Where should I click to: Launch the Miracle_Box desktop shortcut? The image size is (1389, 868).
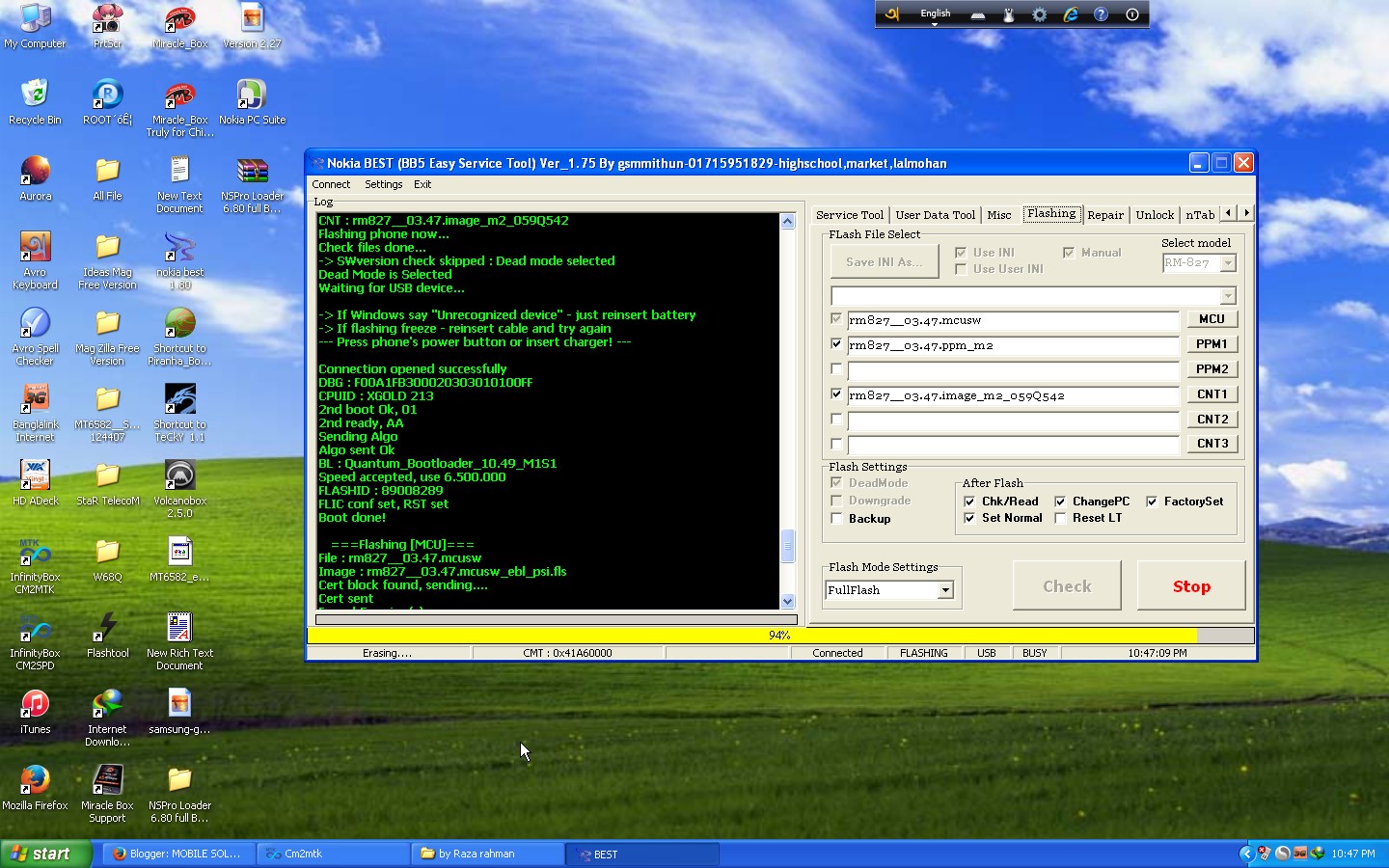[x=179, y=26]
